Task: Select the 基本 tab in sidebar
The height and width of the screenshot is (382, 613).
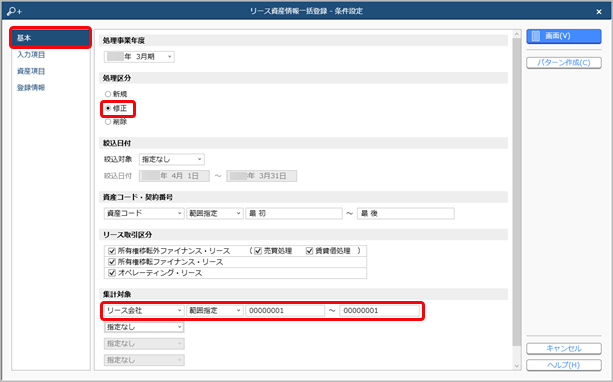Action: 51,38
